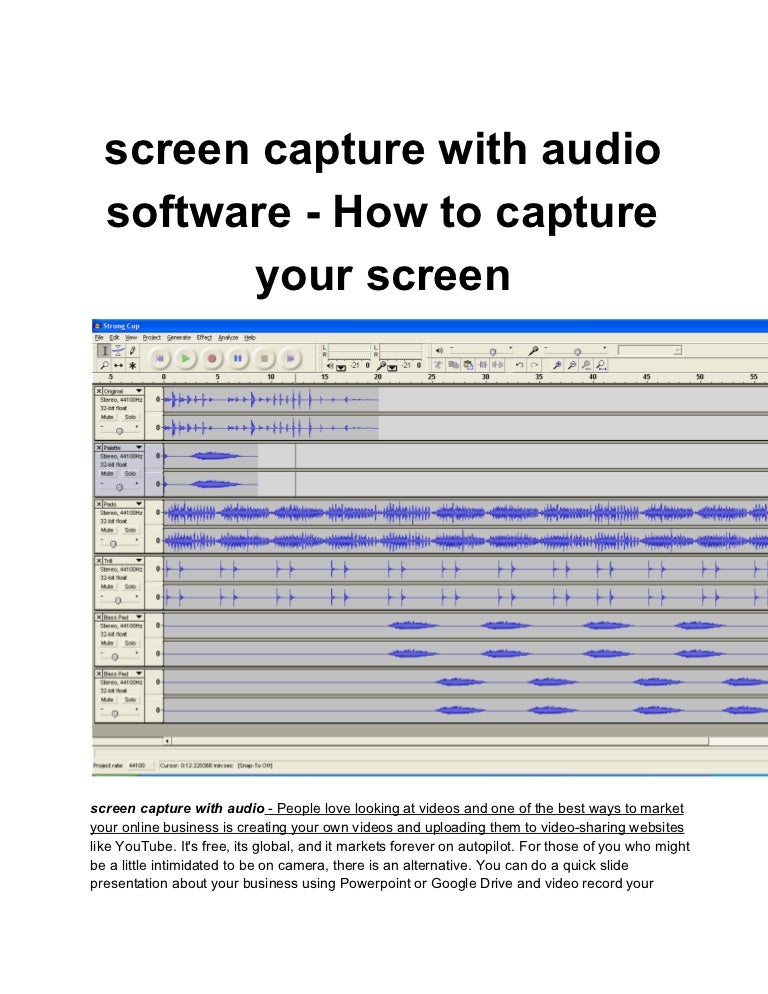
Task: Click the Stop transport button
Action: [x=264, y=358]
